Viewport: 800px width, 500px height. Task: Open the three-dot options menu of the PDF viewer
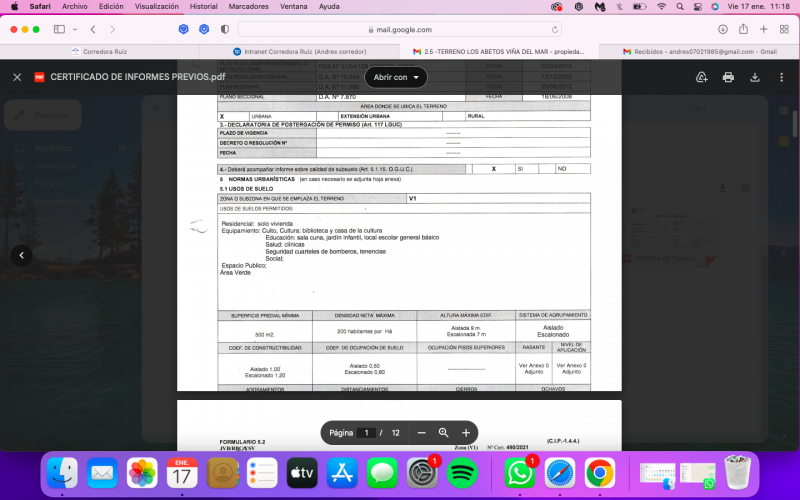click(781, 77)
